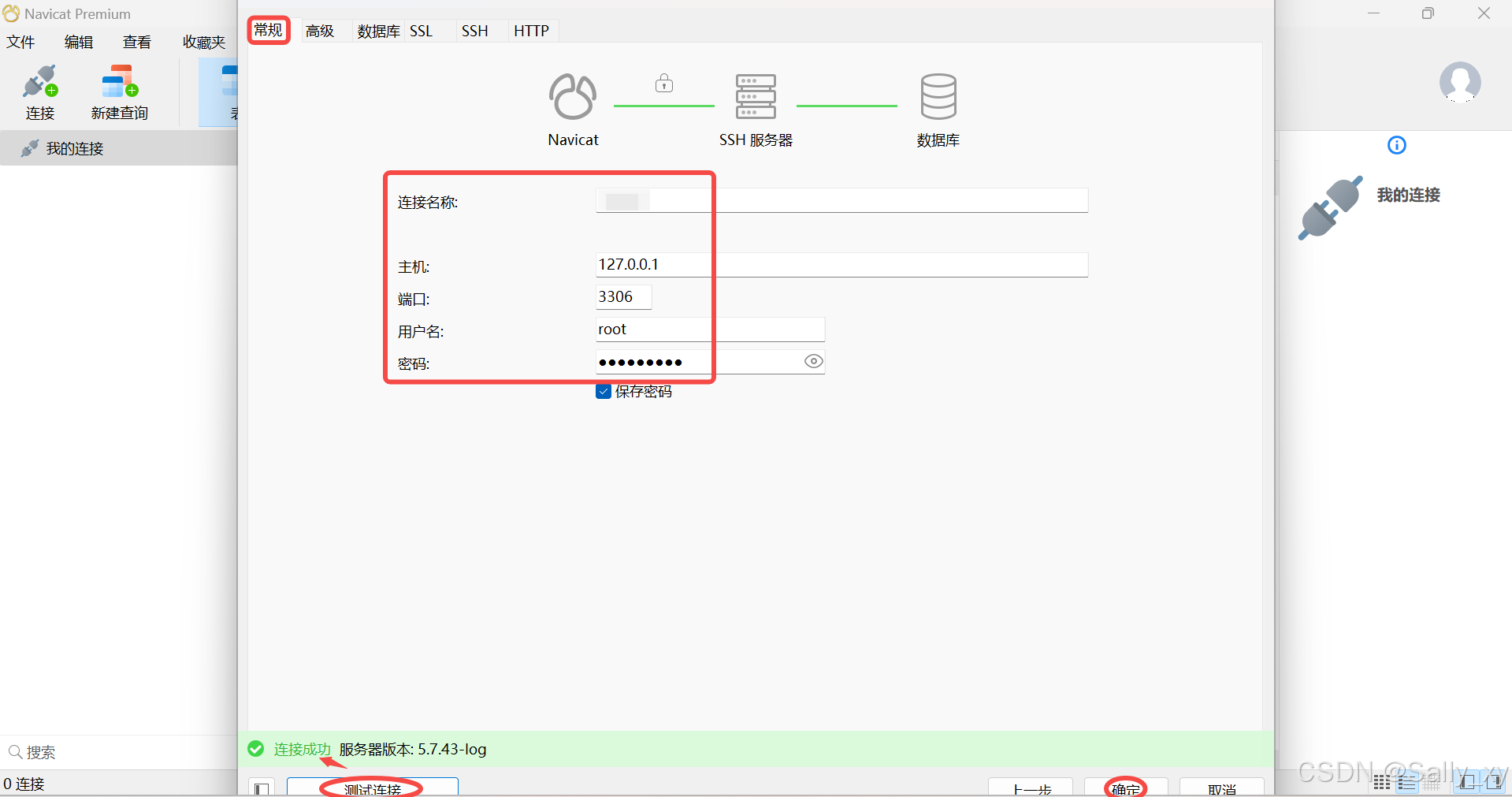Restore down the Navicat Premium window
The width and height of the screenshot is (1512, 797).
click(1428, 13)
